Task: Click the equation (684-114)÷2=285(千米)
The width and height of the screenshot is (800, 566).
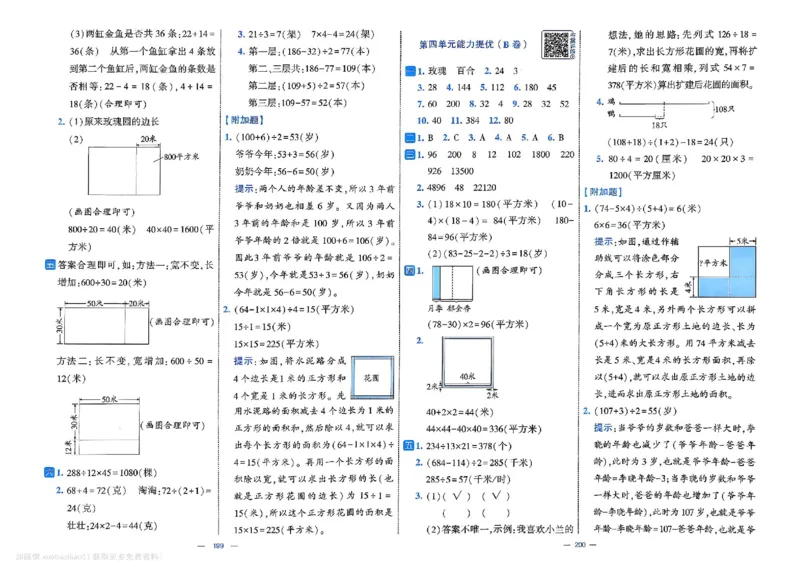Action: click(x=479, y=463)
